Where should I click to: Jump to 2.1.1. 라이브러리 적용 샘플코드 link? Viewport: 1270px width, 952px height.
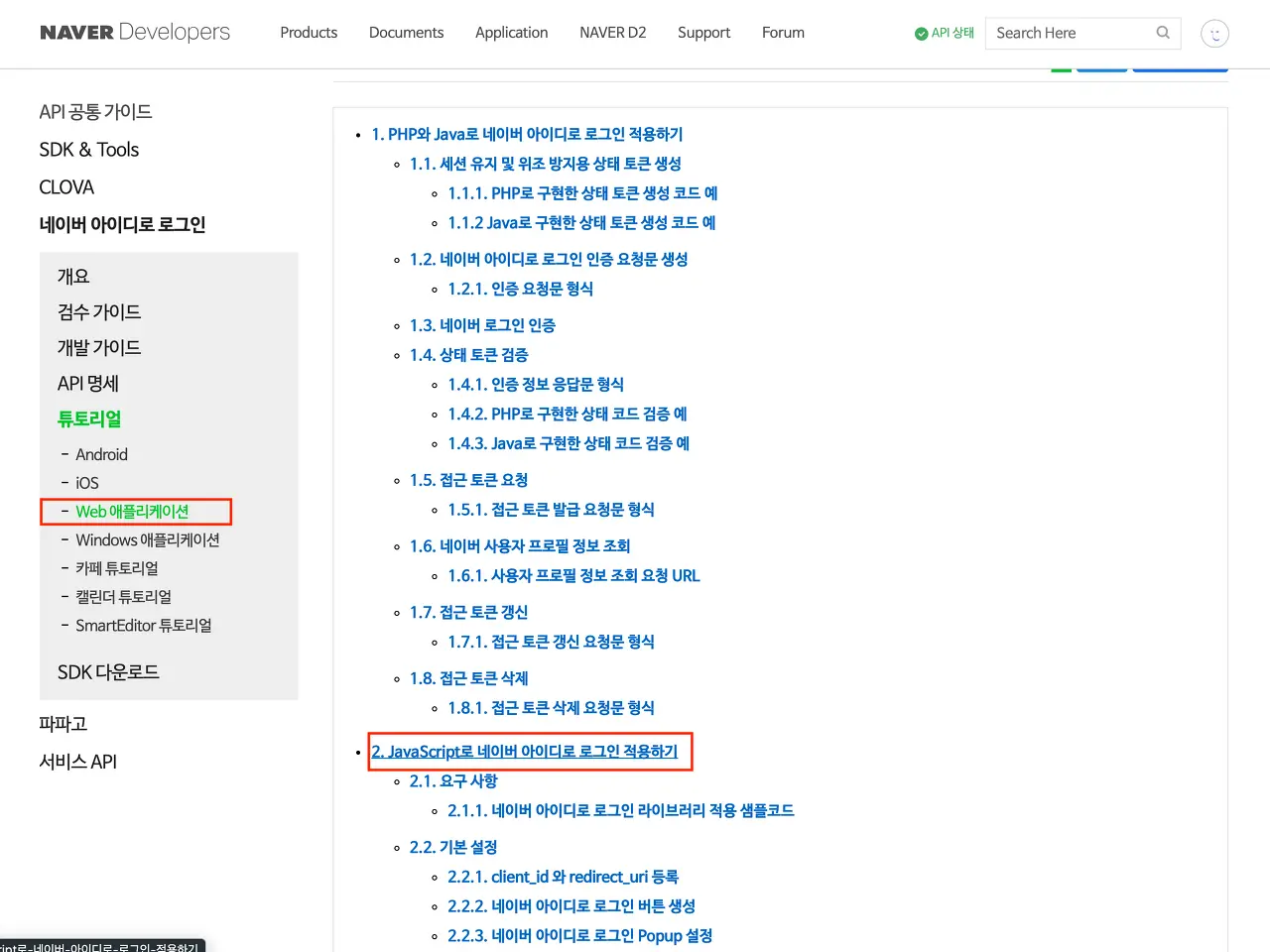[x=621, y=811]
